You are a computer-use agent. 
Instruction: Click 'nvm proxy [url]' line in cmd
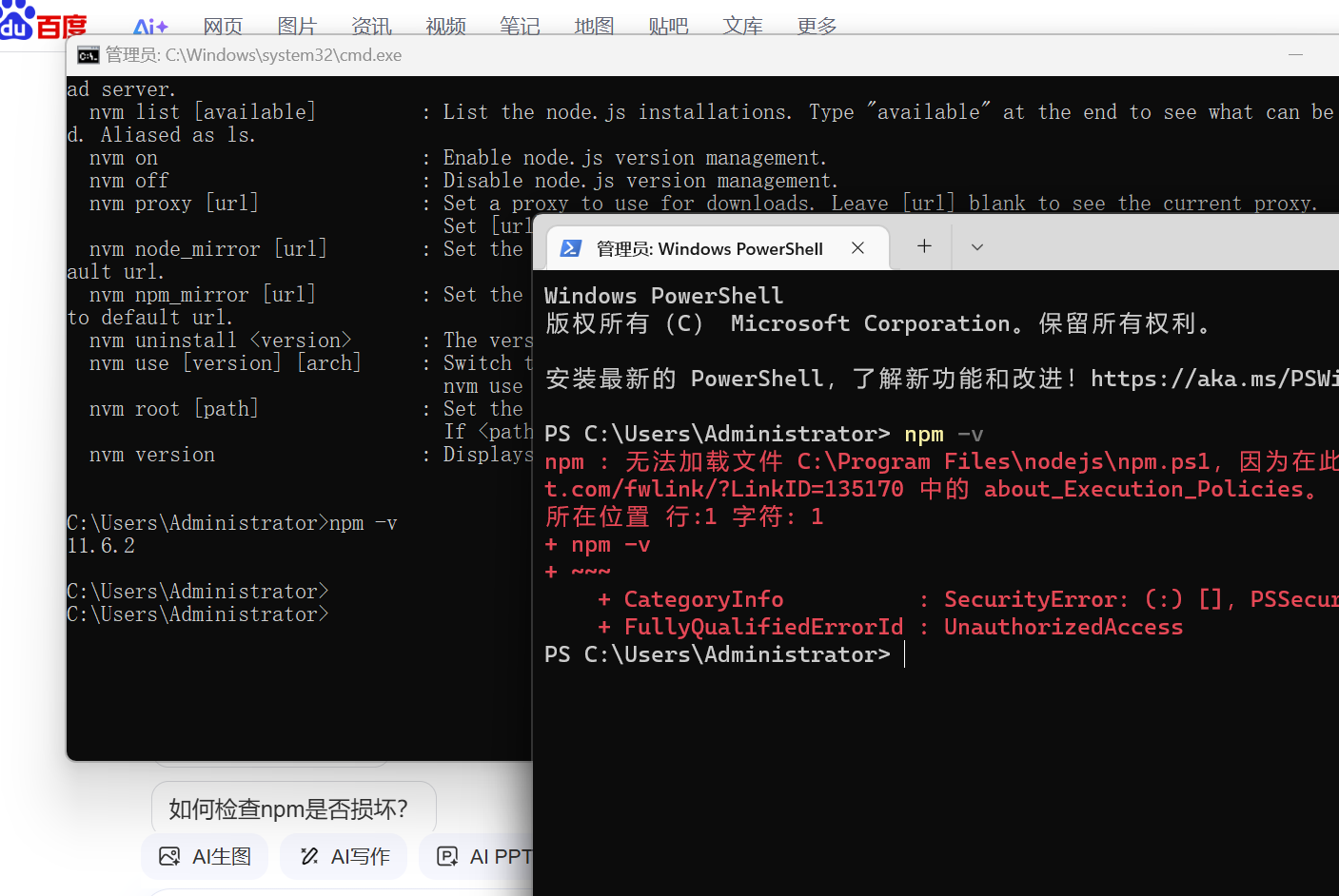[x=174, y=204]
